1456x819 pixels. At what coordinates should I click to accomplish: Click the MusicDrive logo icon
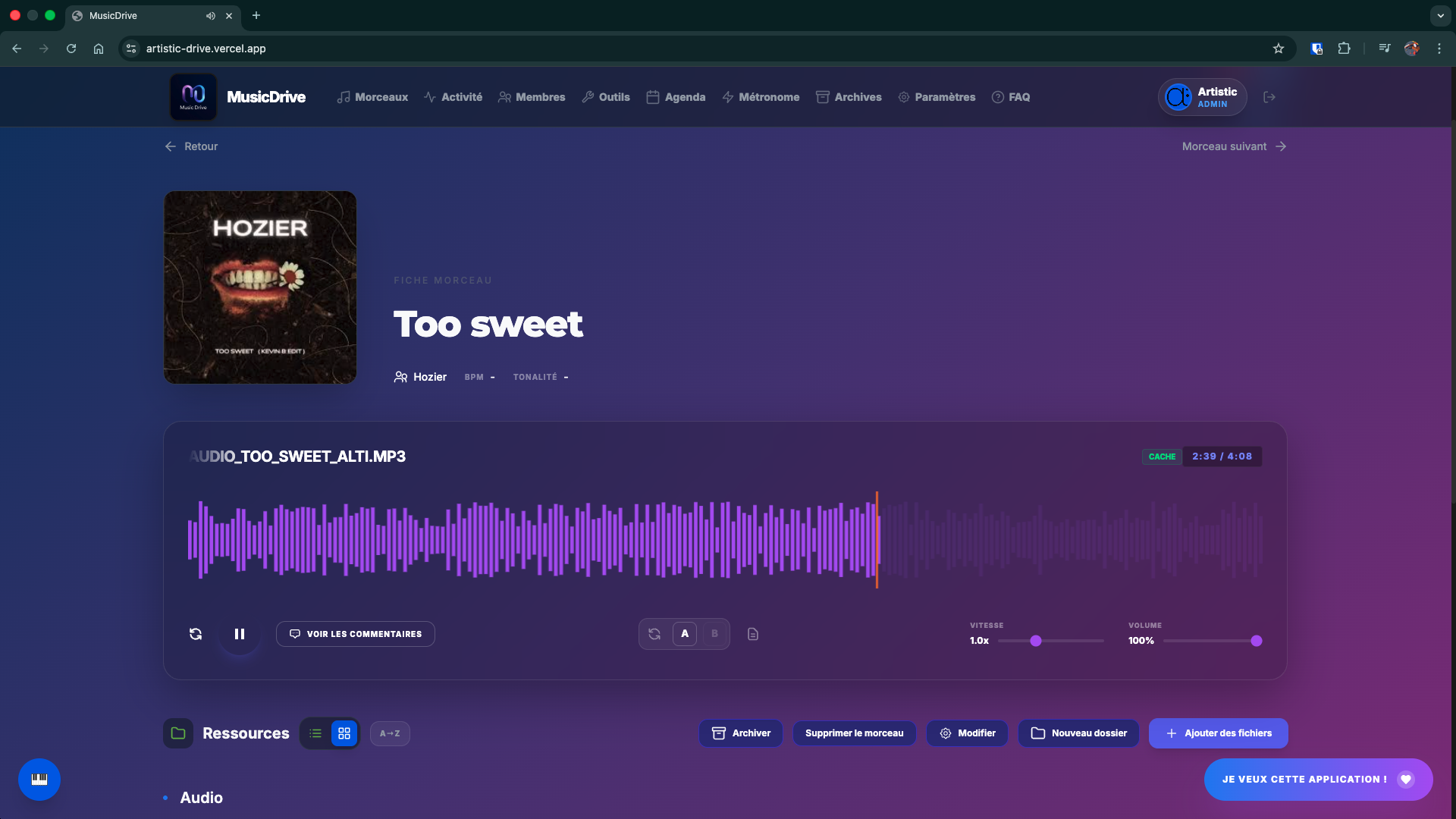pyautogui.click(x=193, y=96)
